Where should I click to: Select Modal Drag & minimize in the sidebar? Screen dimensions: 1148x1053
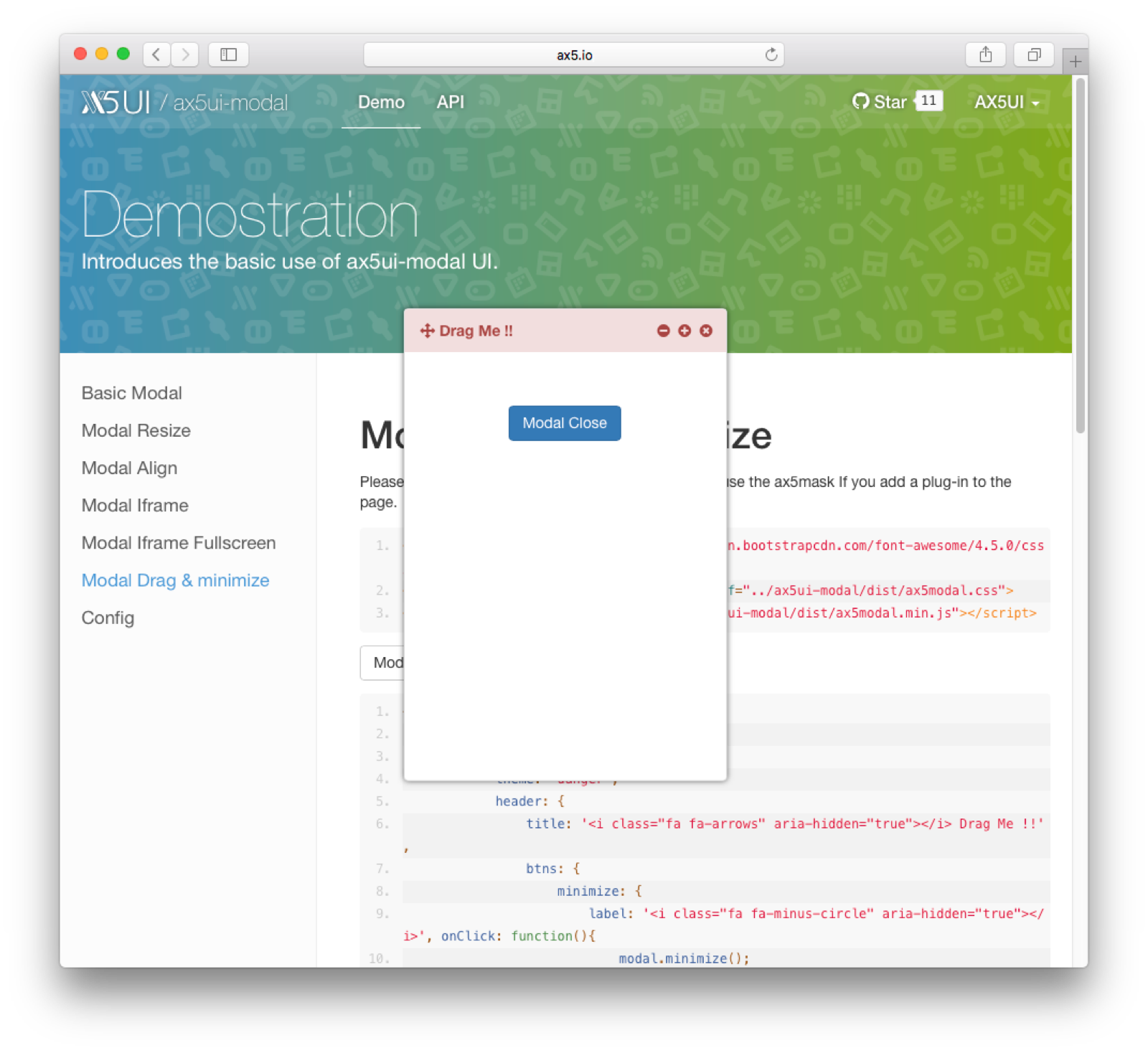coord(175,580)
